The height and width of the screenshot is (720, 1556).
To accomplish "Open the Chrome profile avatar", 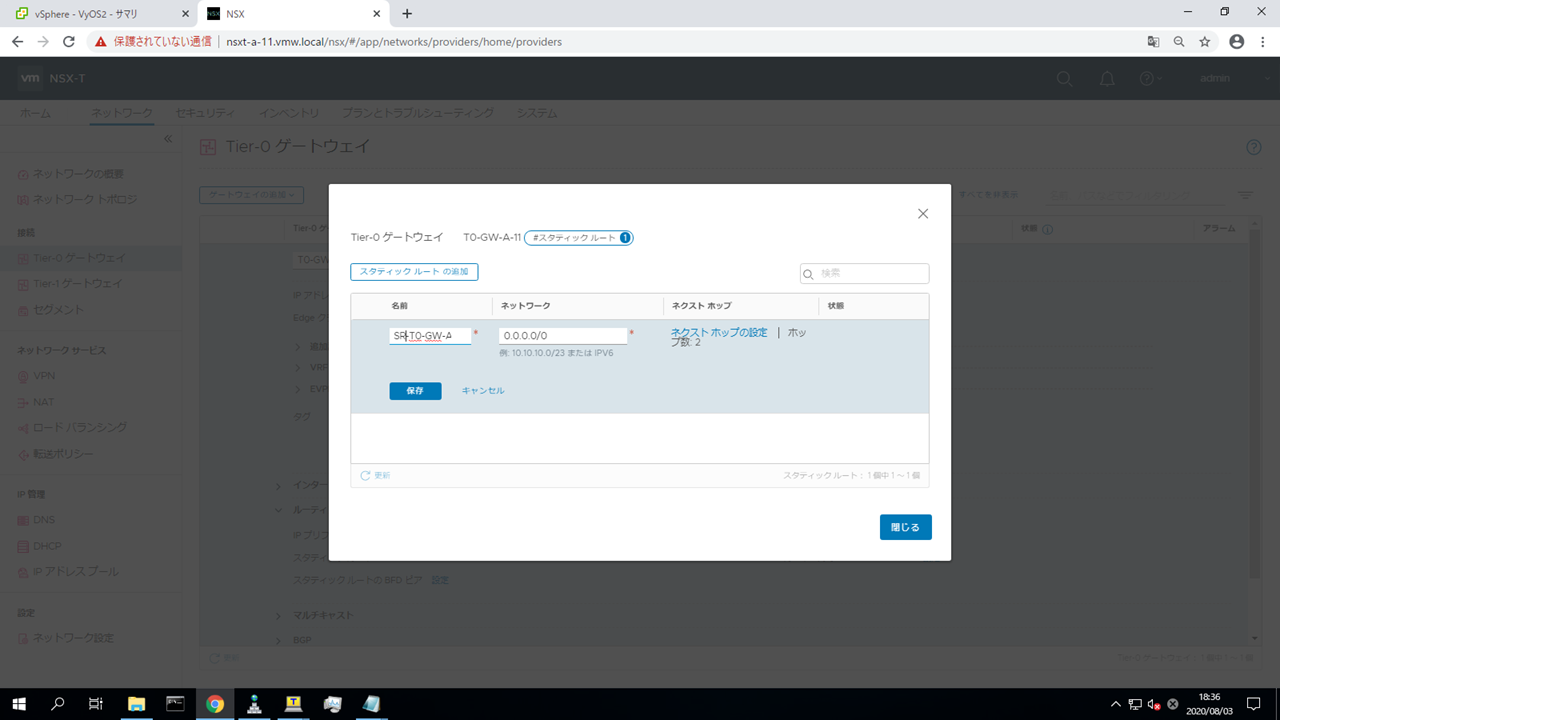I will click(1237, 42).
